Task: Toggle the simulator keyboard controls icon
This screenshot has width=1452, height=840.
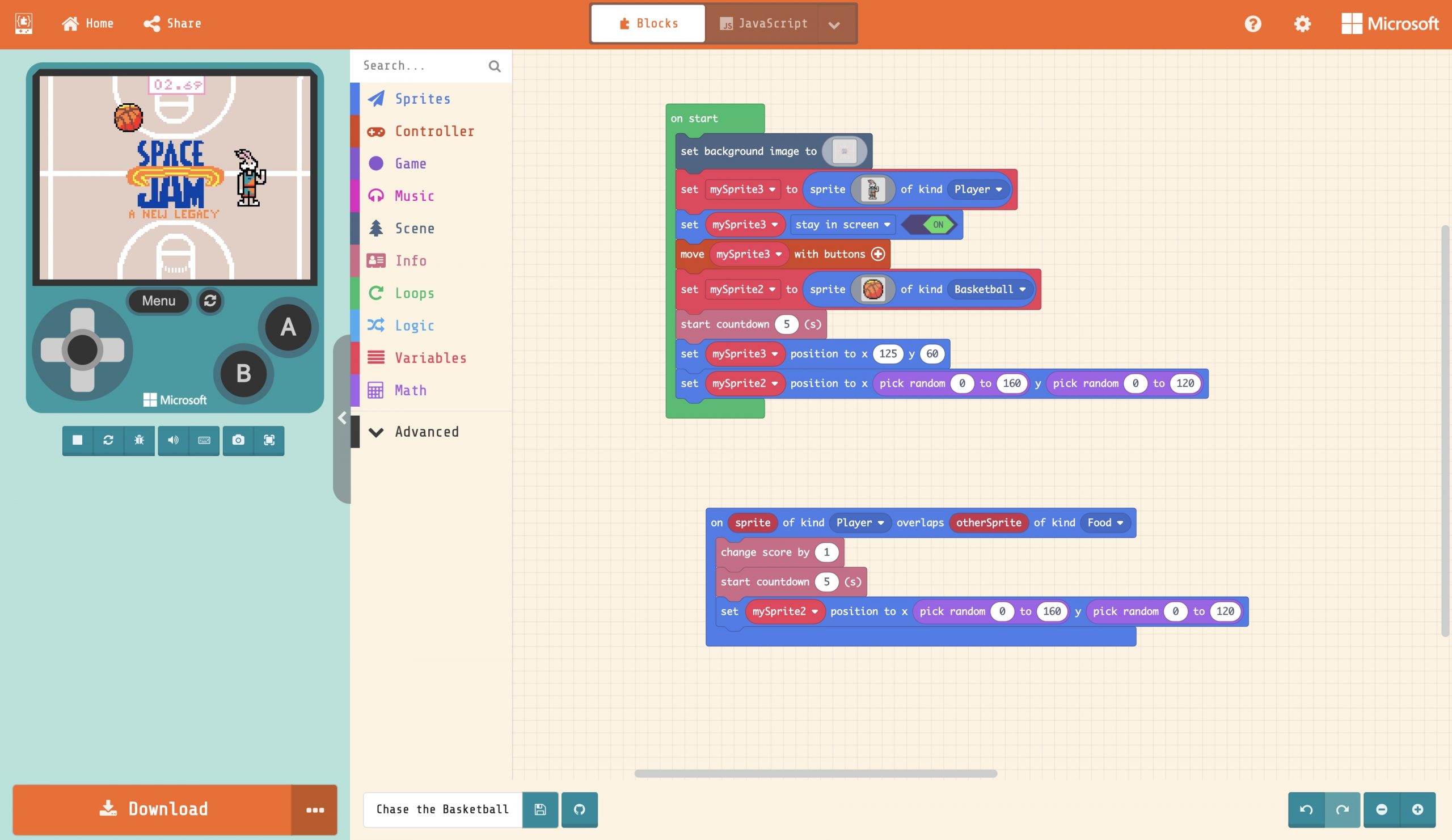Action: pos(204,440)
